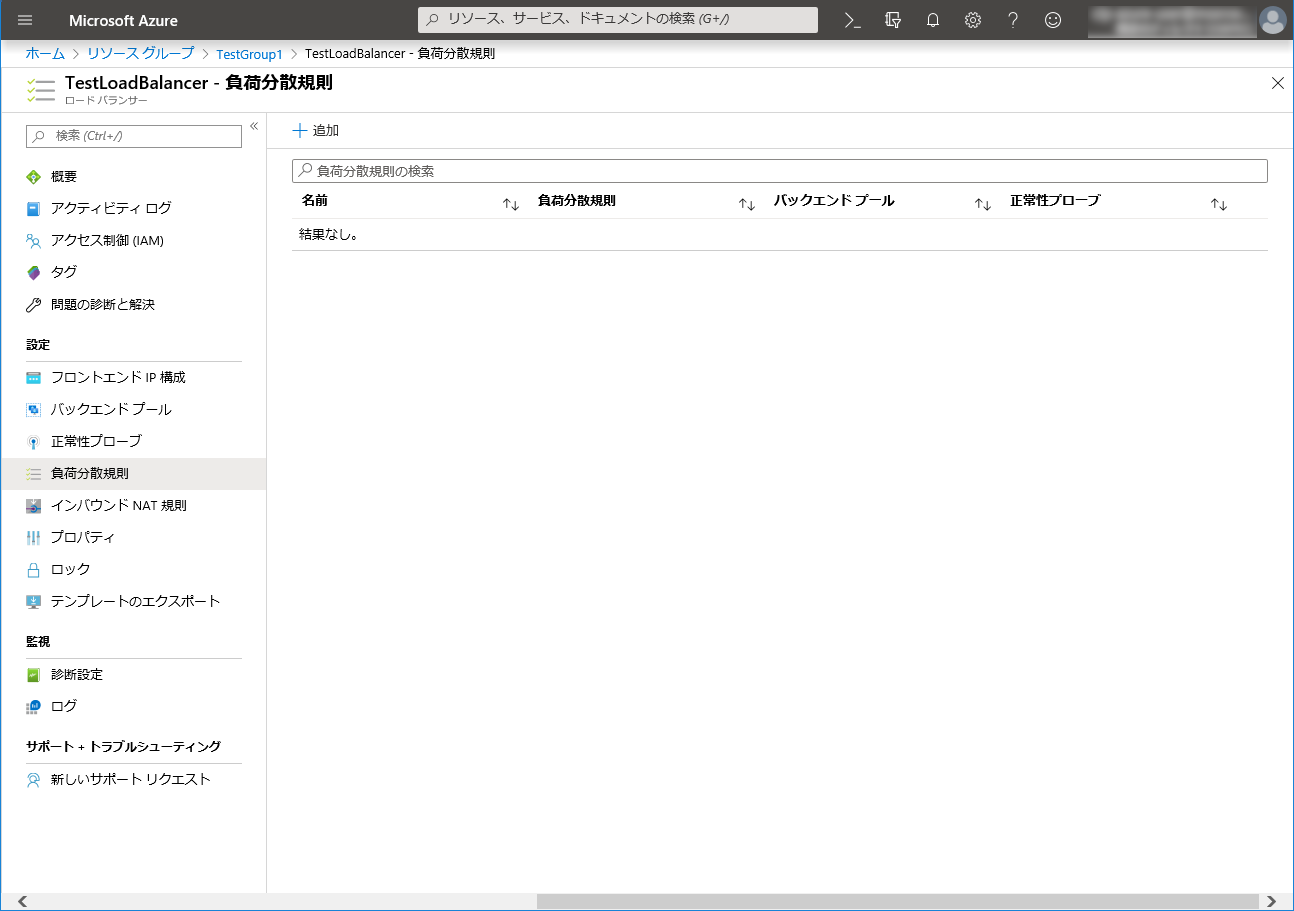This screenshot has width=1294, height=911.
Task: Select インバウンド NAT 規則 in sidebar
Action: tap(118, 505)
